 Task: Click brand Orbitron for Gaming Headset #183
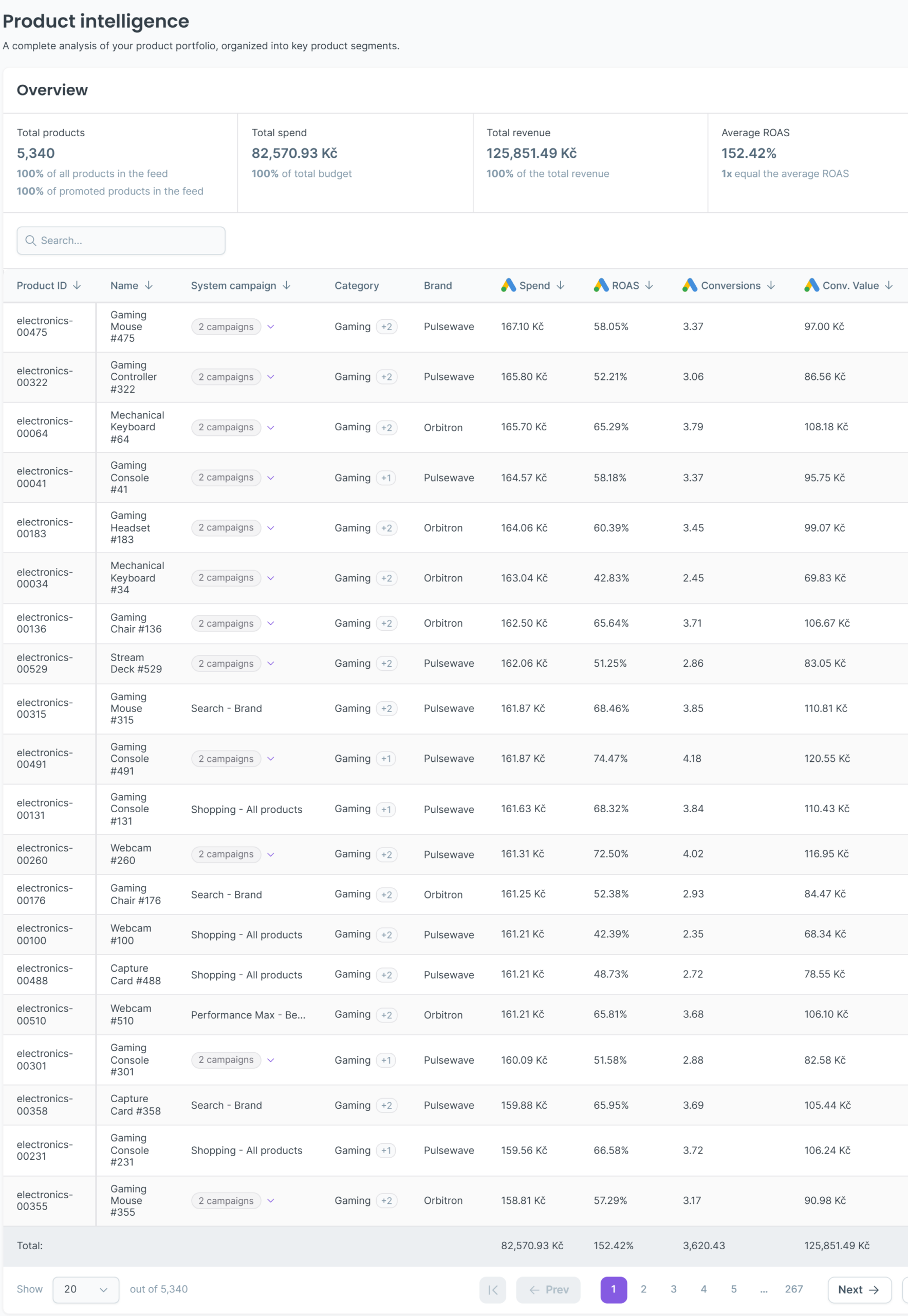click(x=443, y=528)
